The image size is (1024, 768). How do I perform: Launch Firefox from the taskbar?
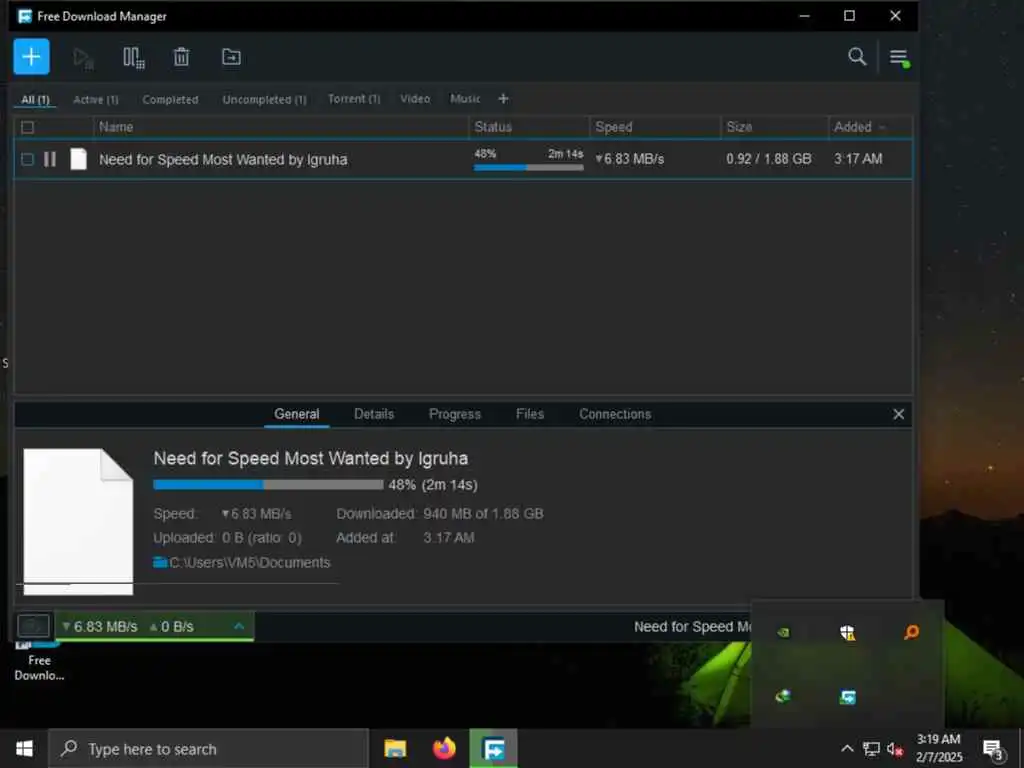tap(444, 748)
